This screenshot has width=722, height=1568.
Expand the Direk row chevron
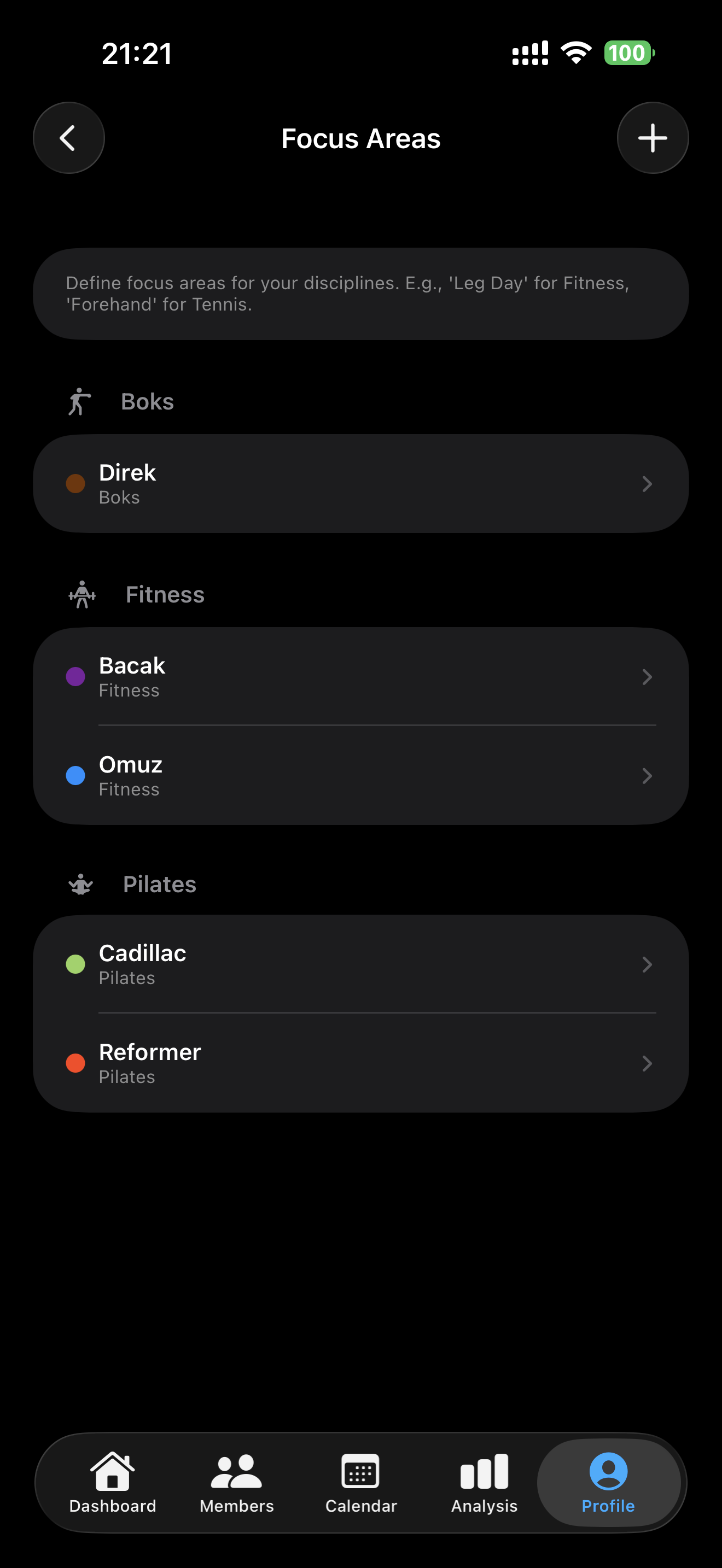647,484
